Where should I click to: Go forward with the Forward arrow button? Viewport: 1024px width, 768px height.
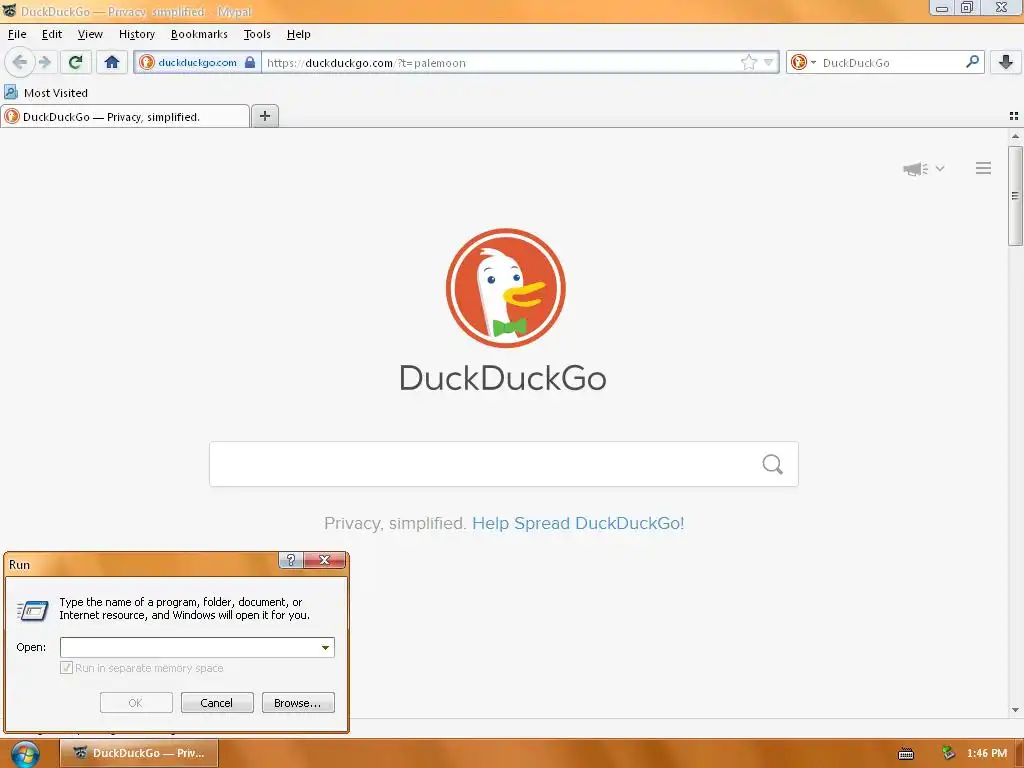(x=45, y=62)
